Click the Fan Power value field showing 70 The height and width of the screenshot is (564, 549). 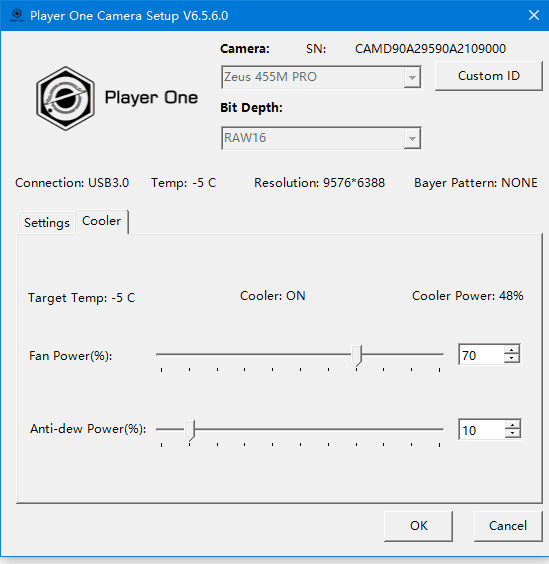point(482,355)
